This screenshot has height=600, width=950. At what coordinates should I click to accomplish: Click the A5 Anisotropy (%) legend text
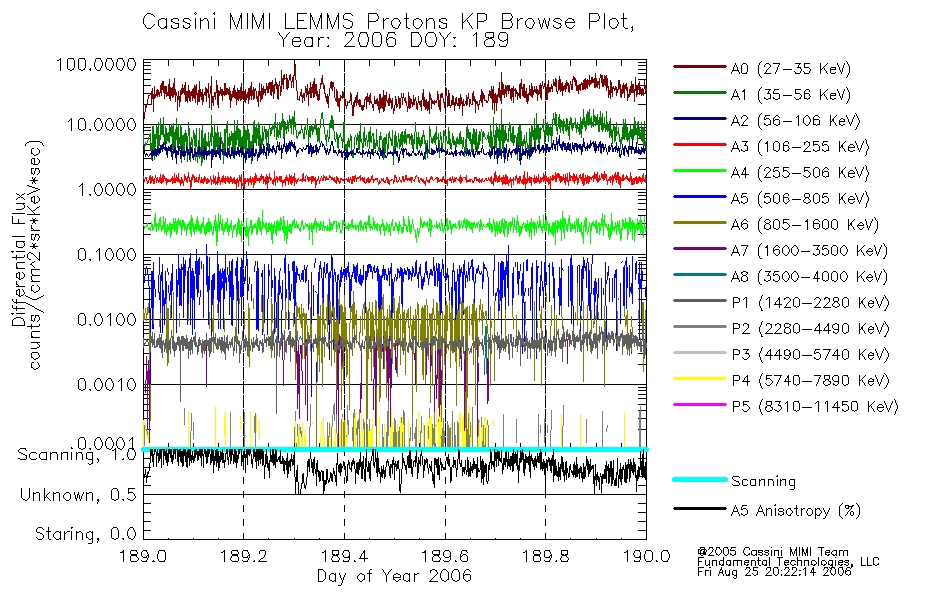click(x=795, y=511)
